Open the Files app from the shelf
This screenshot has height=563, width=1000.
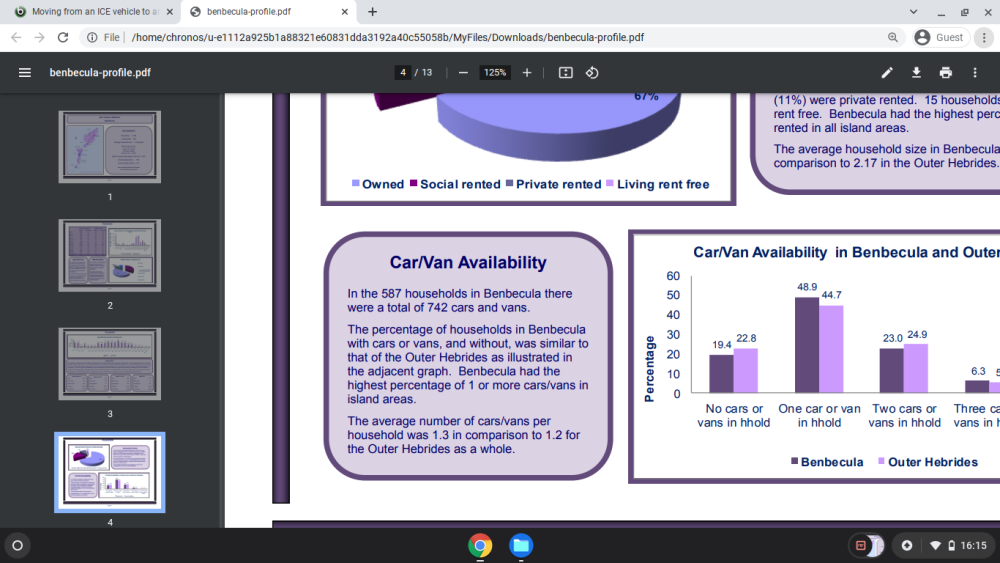coord(521,546)
